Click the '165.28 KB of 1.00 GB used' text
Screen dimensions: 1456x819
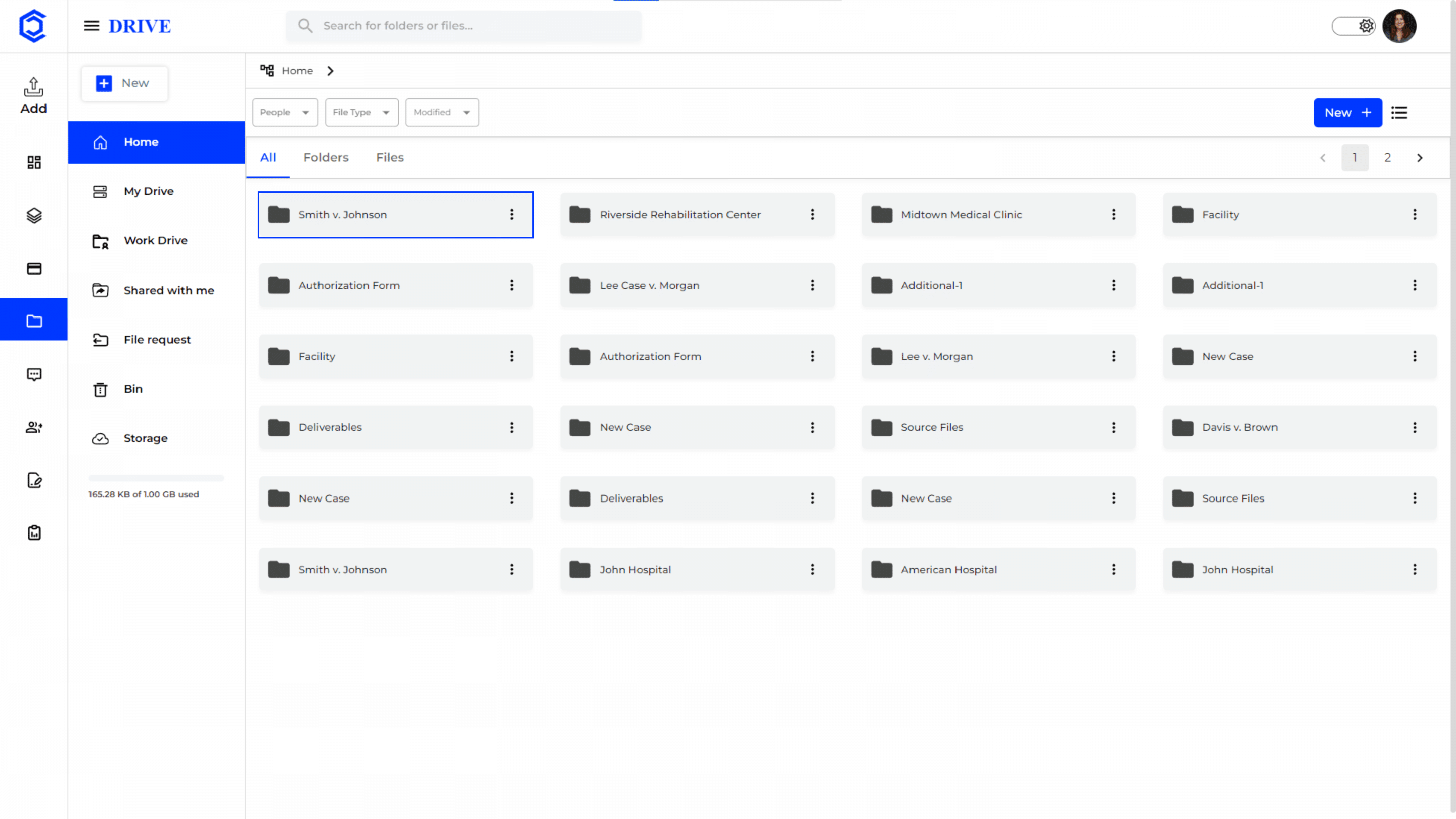coord(144,494)
